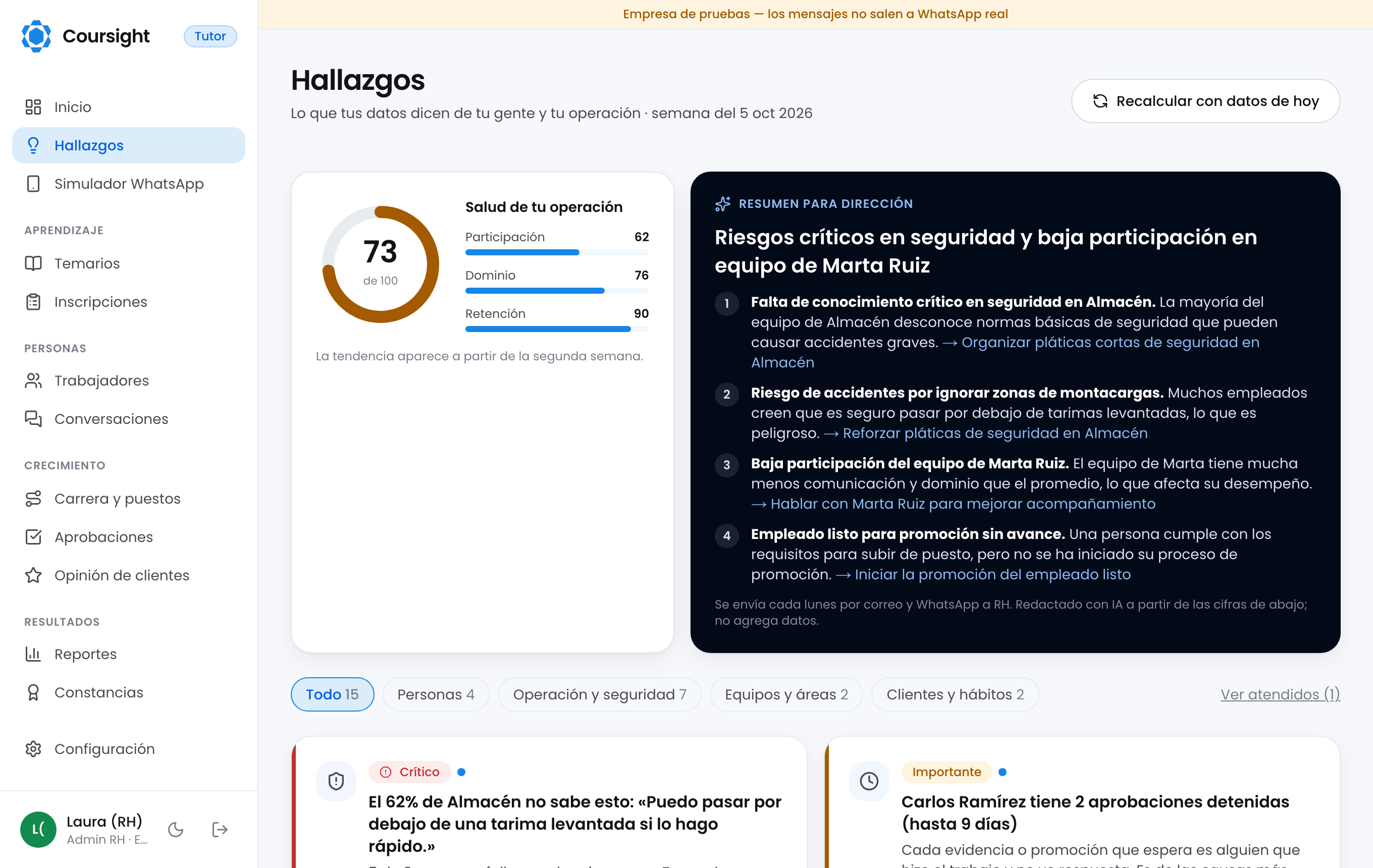
Task: Click the Dominio progress bar
Action: pyautogui.click(x=556, y=291)
